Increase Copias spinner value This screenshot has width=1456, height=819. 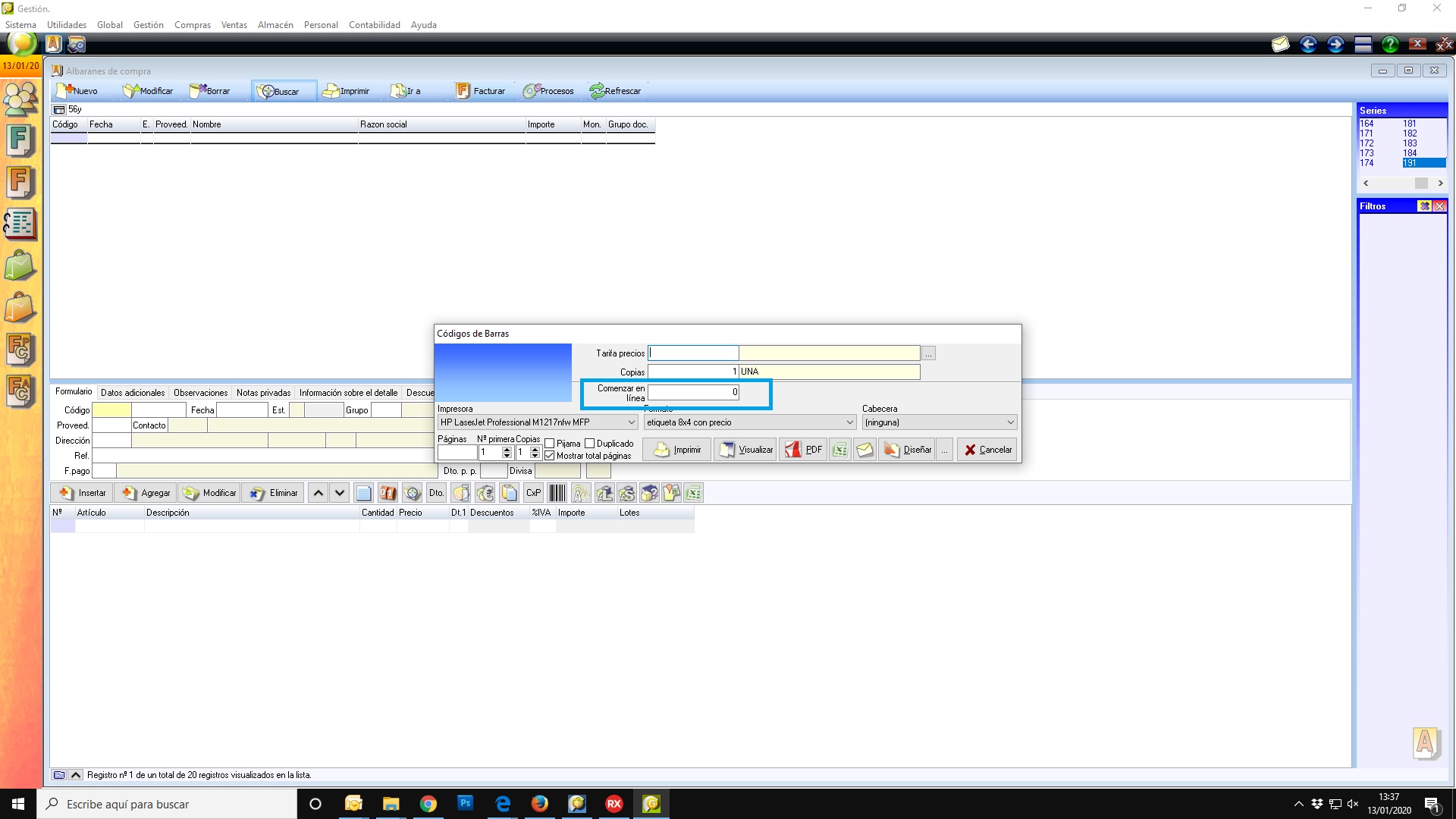(x=535, y=449)
